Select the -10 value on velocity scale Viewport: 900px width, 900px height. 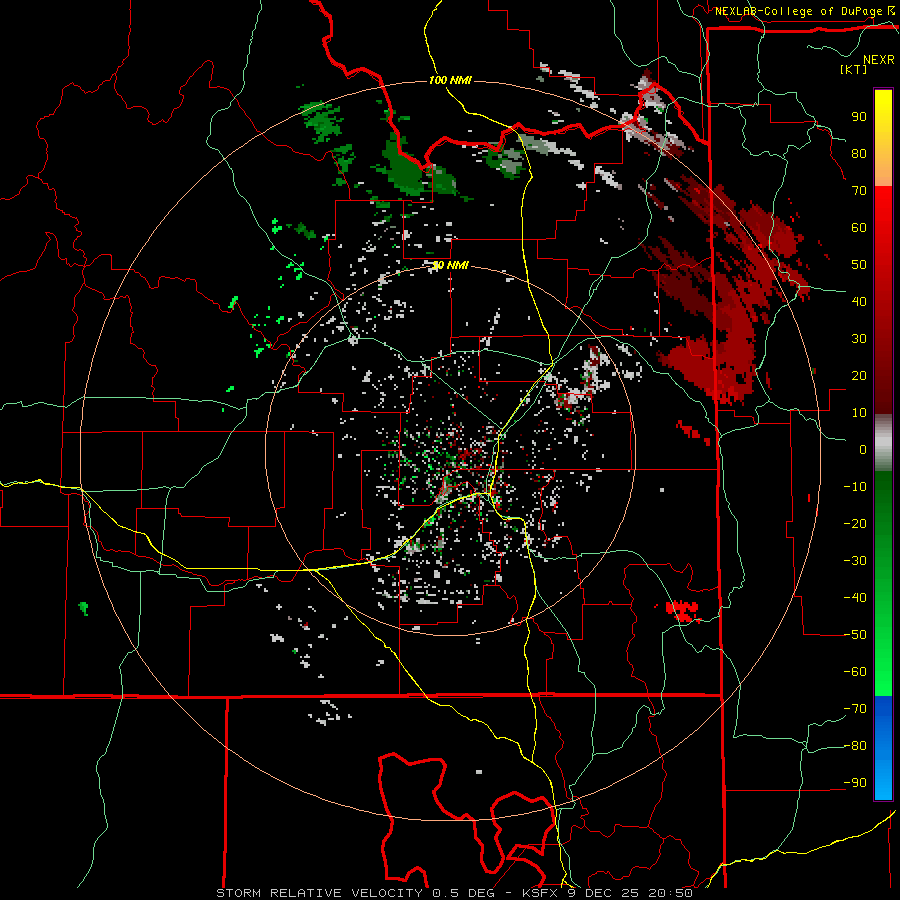click(855, 487)
